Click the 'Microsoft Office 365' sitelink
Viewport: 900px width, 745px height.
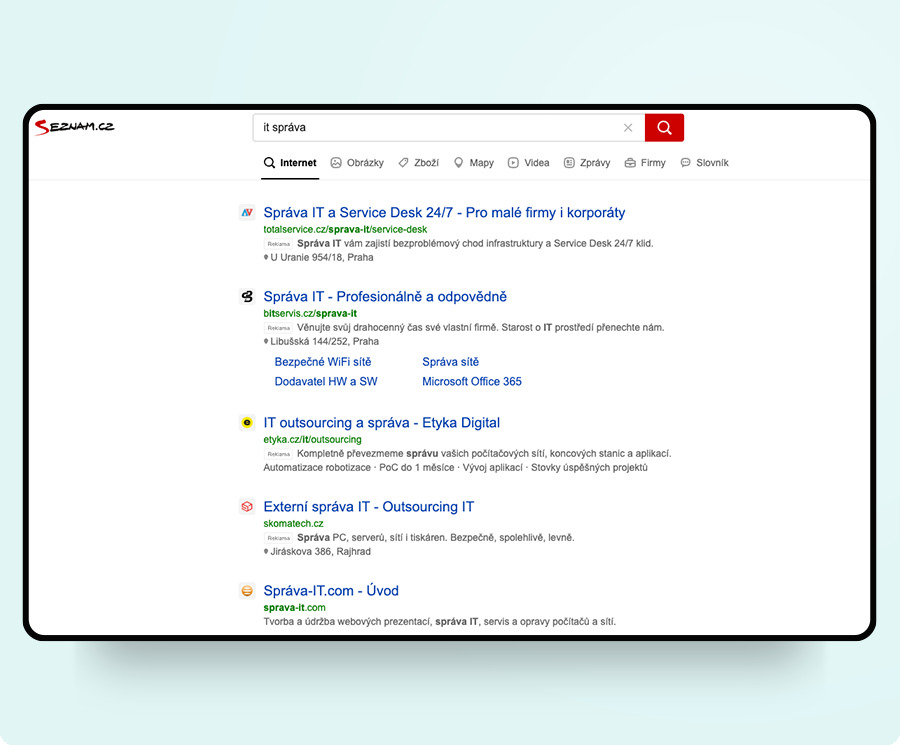[472, 382]
